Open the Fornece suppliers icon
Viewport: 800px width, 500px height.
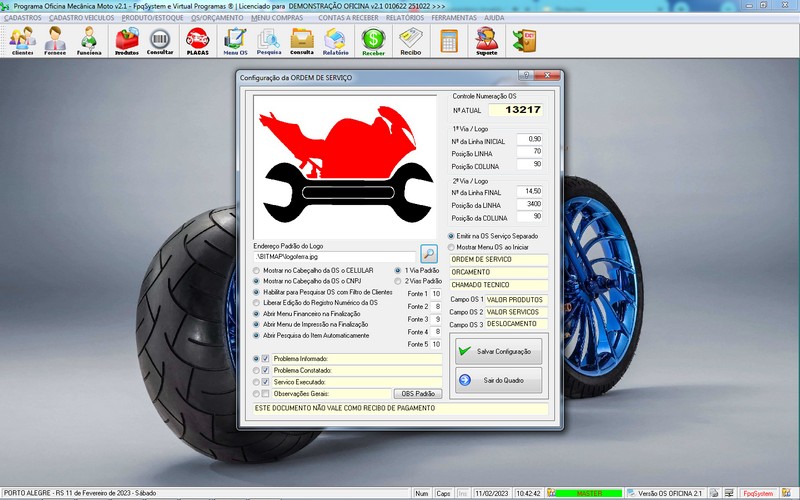(55, 41)
